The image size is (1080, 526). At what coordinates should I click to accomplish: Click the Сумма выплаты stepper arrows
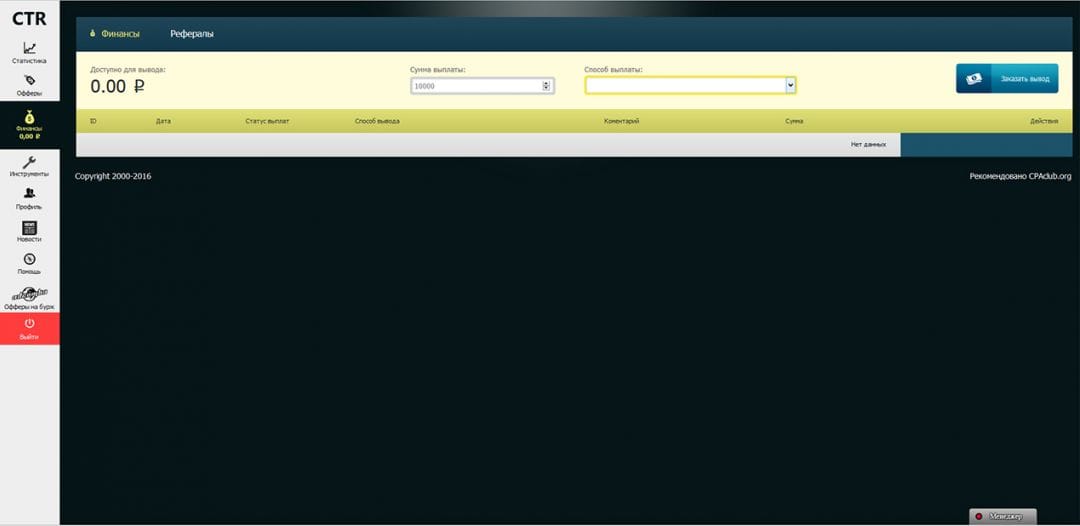pos(546,86)
